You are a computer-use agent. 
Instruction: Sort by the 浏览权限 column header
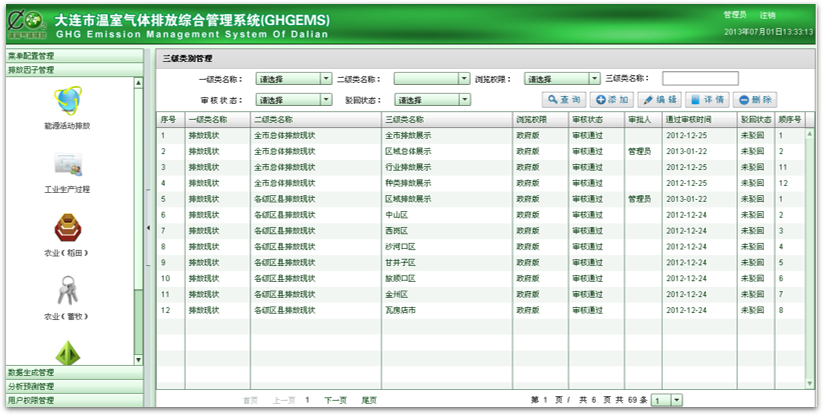click(541, 120)
